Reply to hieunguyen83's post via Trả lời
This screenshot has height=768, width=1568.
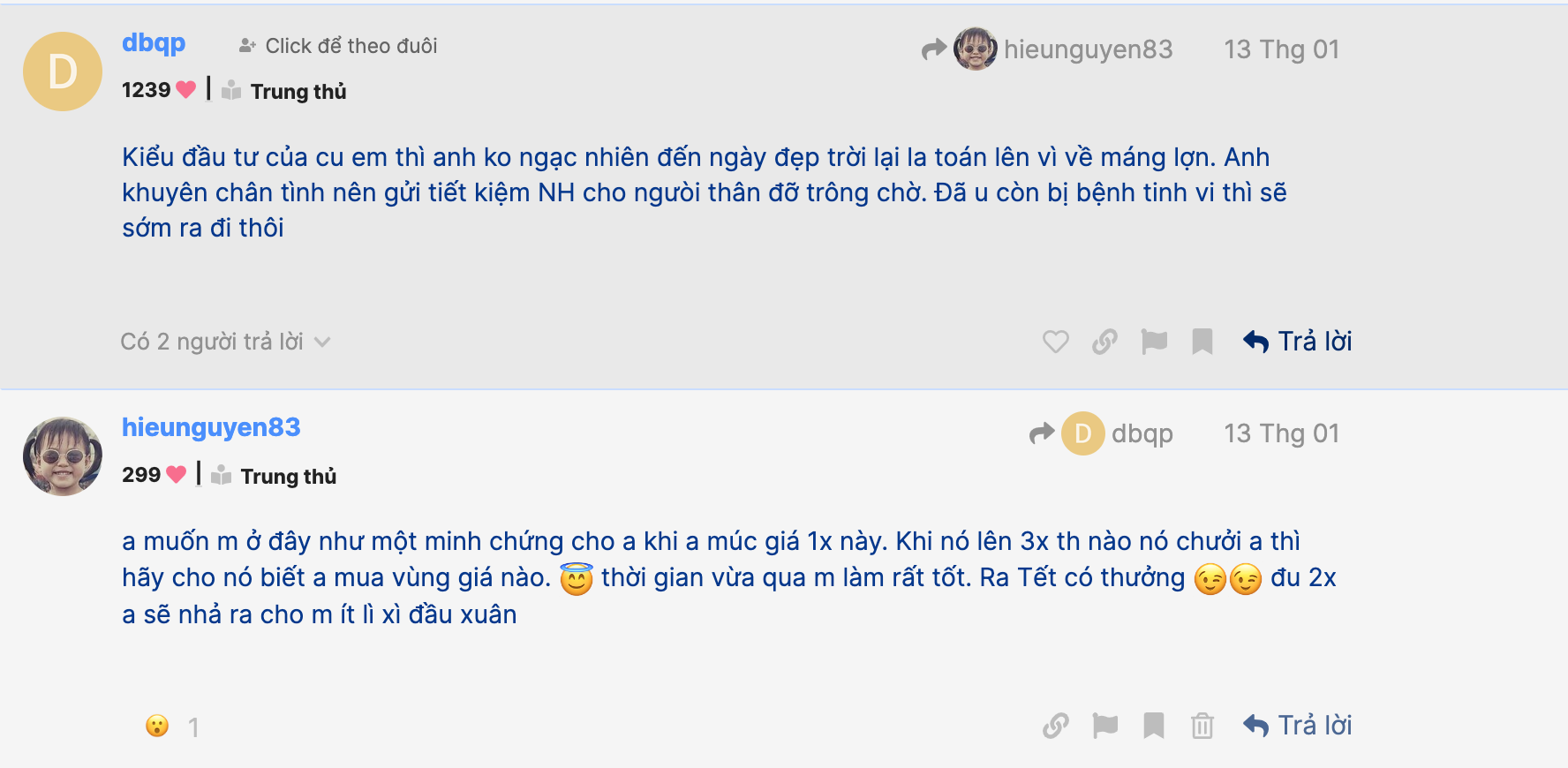1297,726
